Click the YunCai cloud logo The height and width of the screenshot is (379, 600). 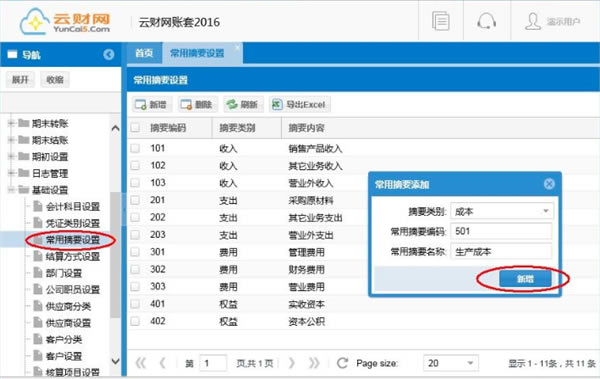[x=65, y=22]
